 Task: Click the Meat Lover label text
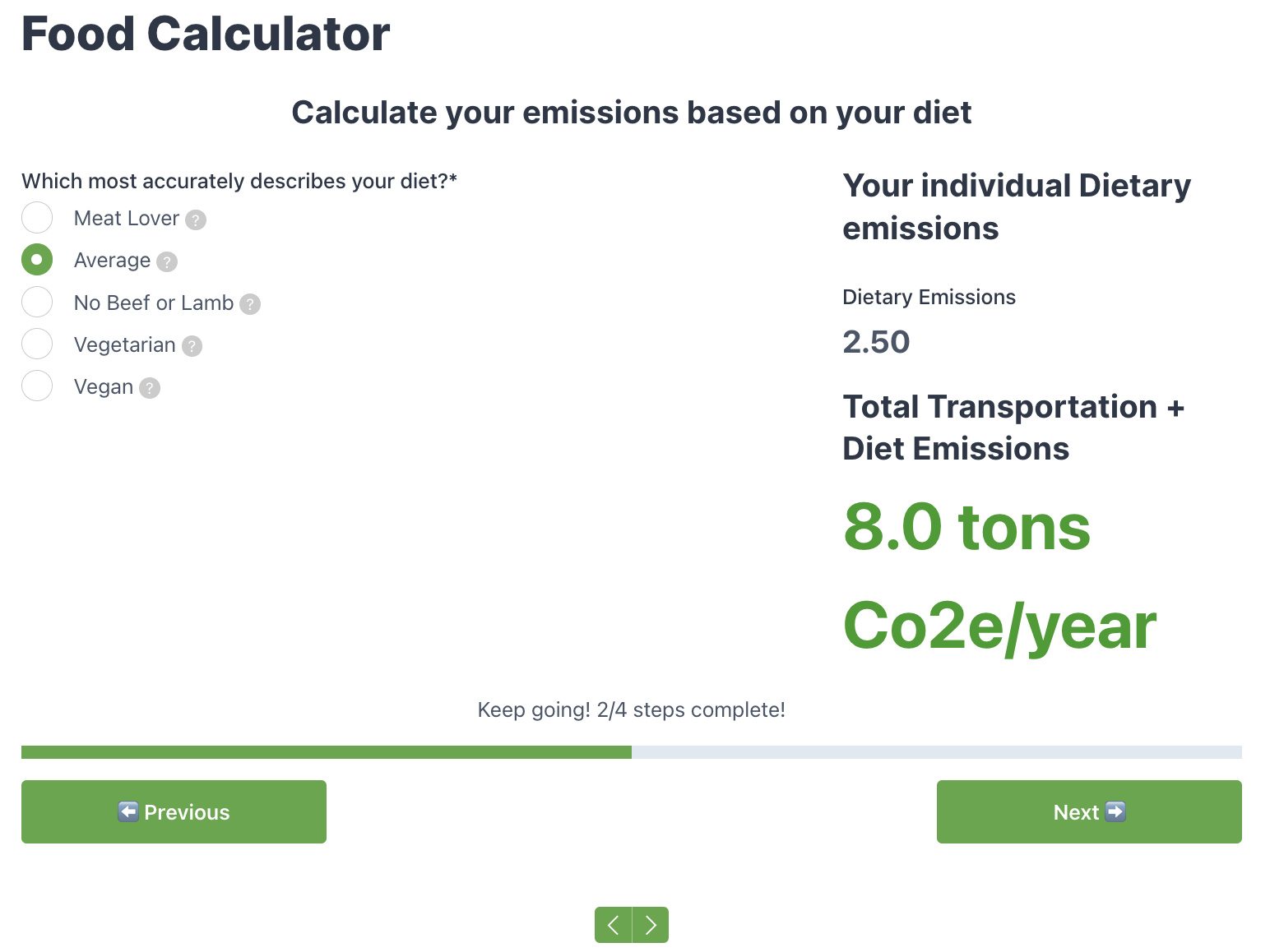(126, 218)
